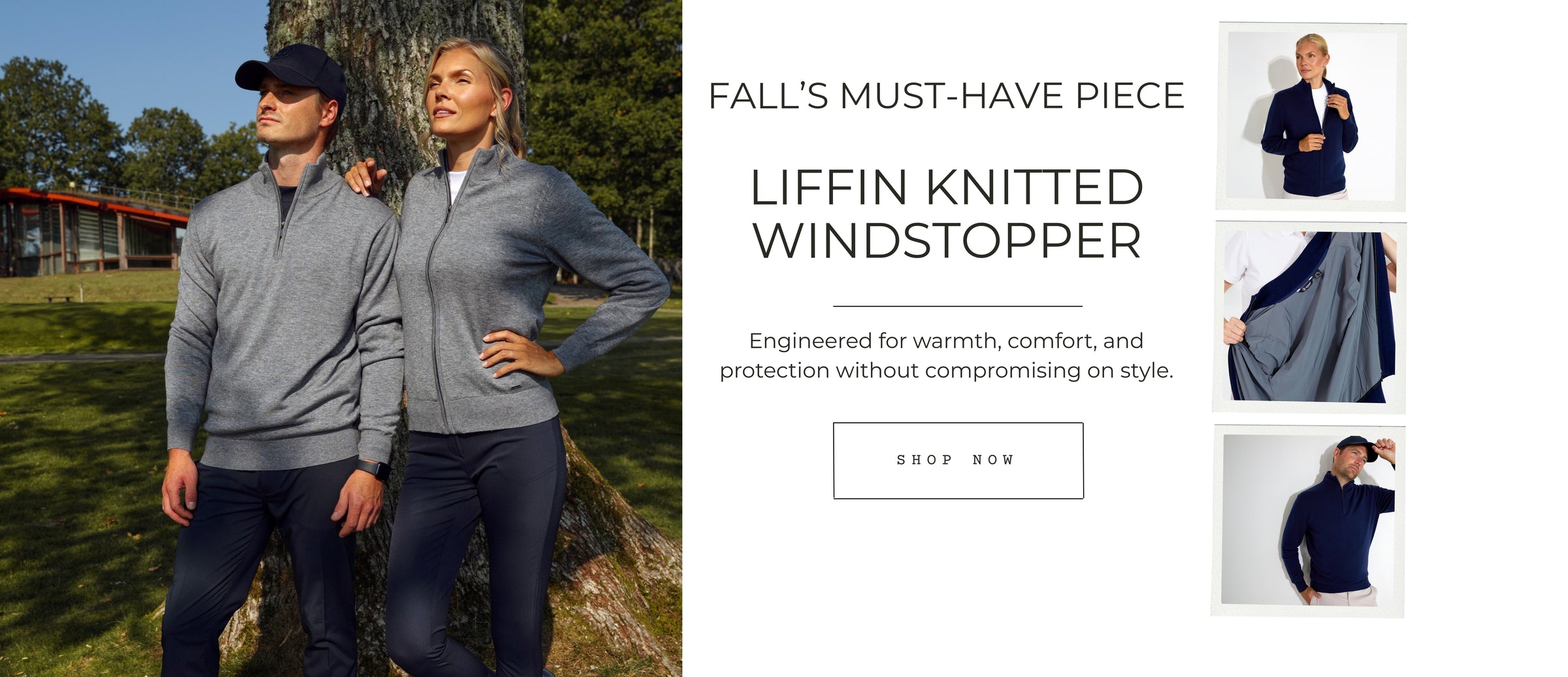Click the 'Engineered for warmth' description text

point(947,355)
